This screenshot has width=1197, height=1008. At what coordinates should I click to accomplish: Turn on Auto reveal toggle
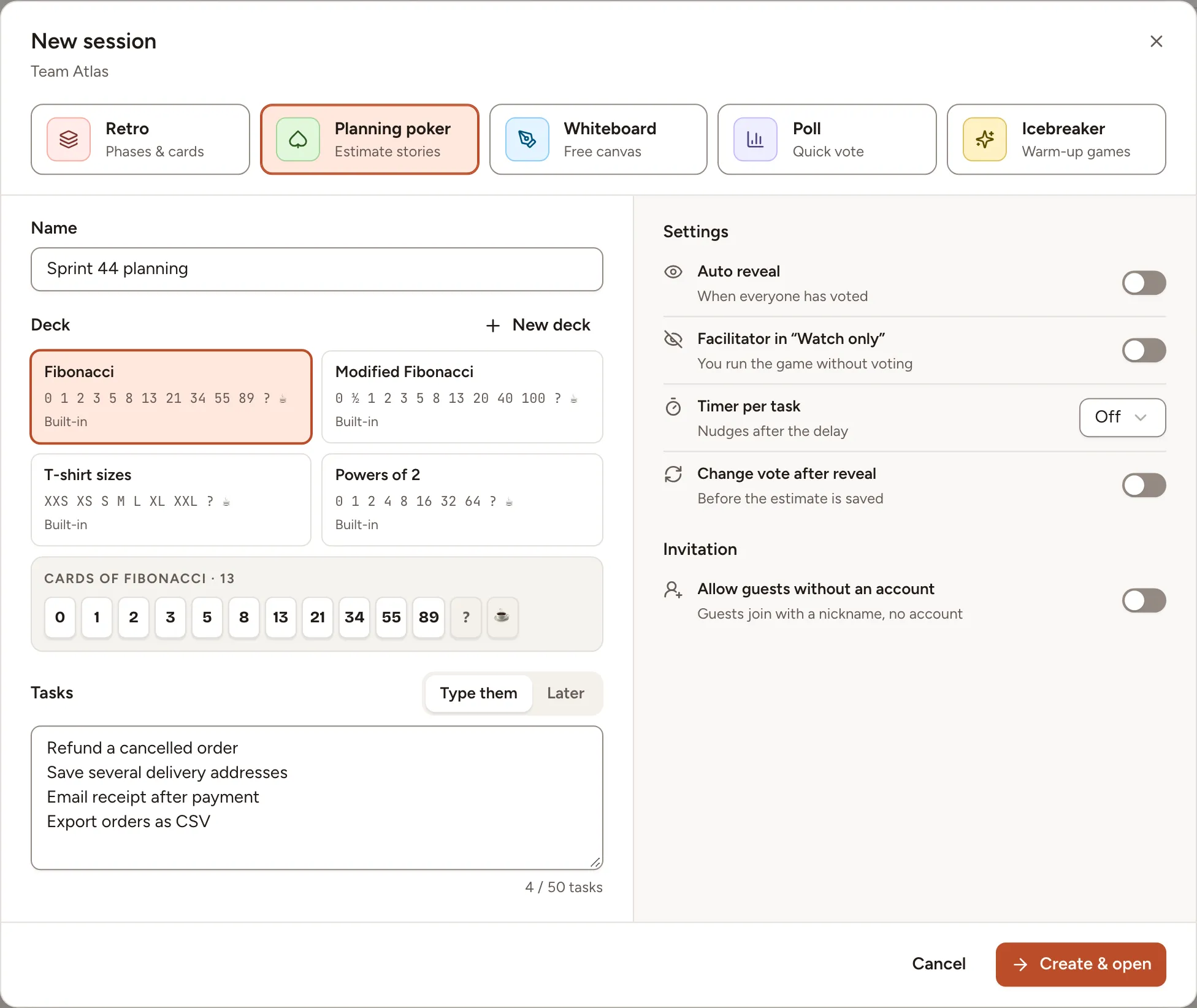[1144, 283]
